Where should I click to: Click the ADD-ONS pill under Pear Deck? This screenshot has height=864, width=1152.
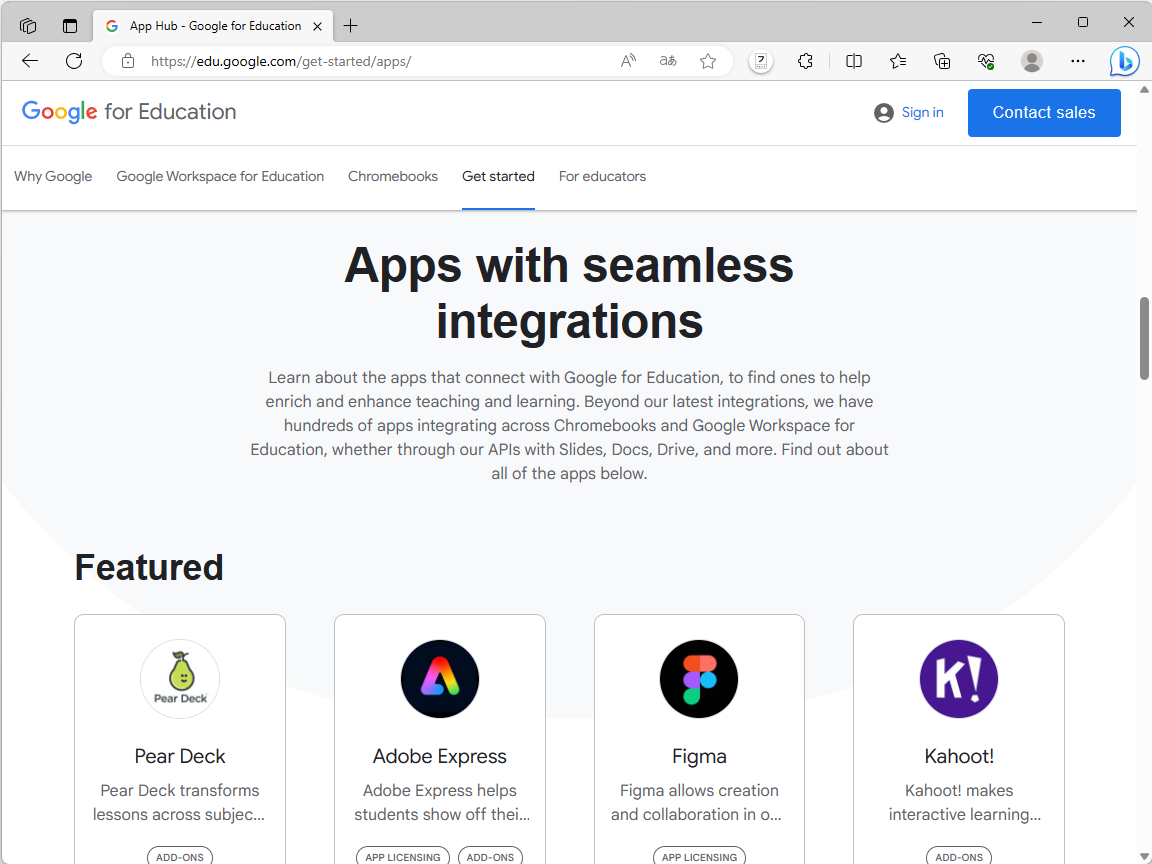179,856
